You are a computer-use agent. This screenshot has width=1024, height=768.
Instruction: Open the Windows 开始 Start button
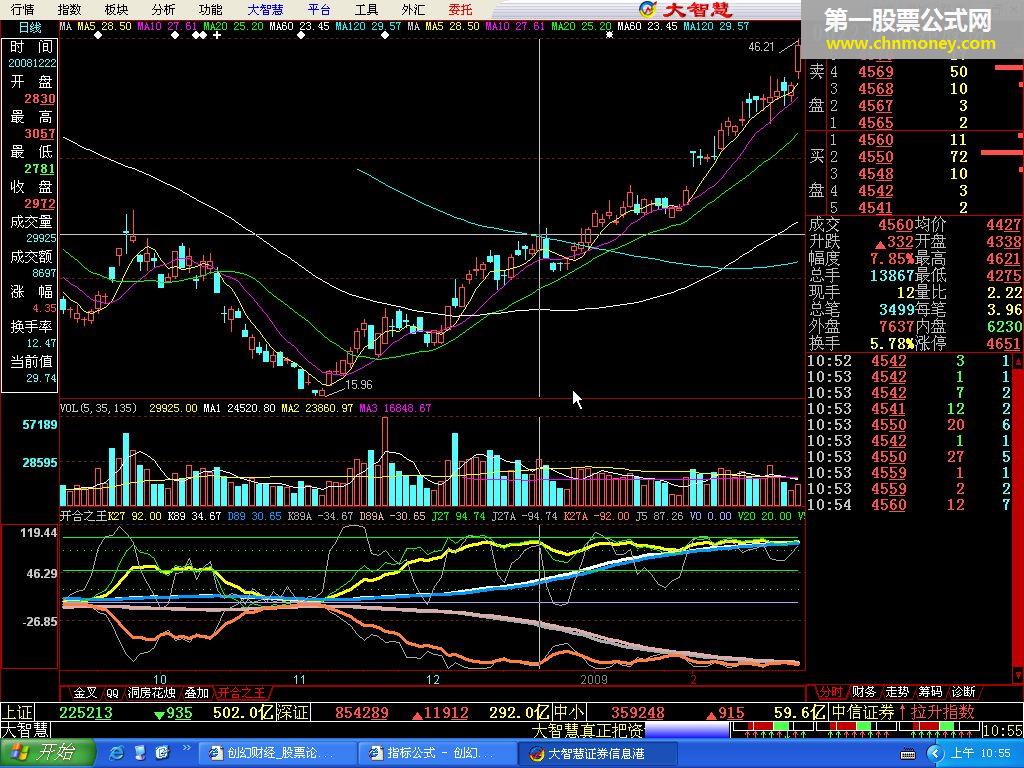pos(47,753)
